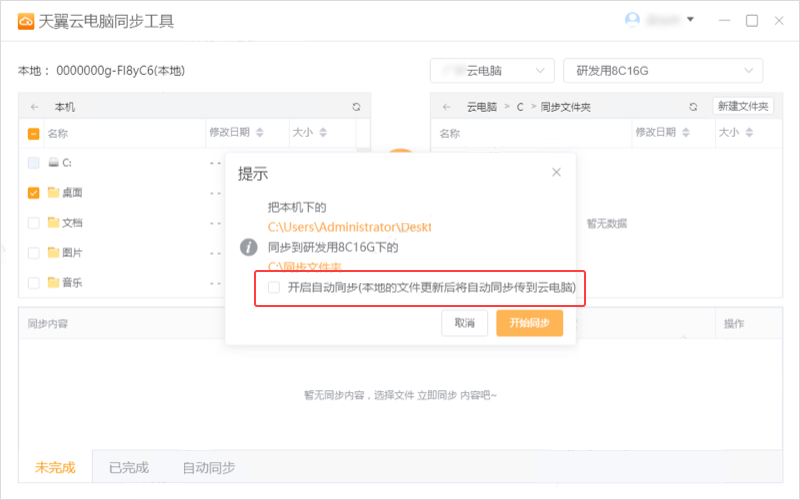Refresh the cloud 同步文件夹 list
This screenshot has height=500, width=800.
(693, 107)
